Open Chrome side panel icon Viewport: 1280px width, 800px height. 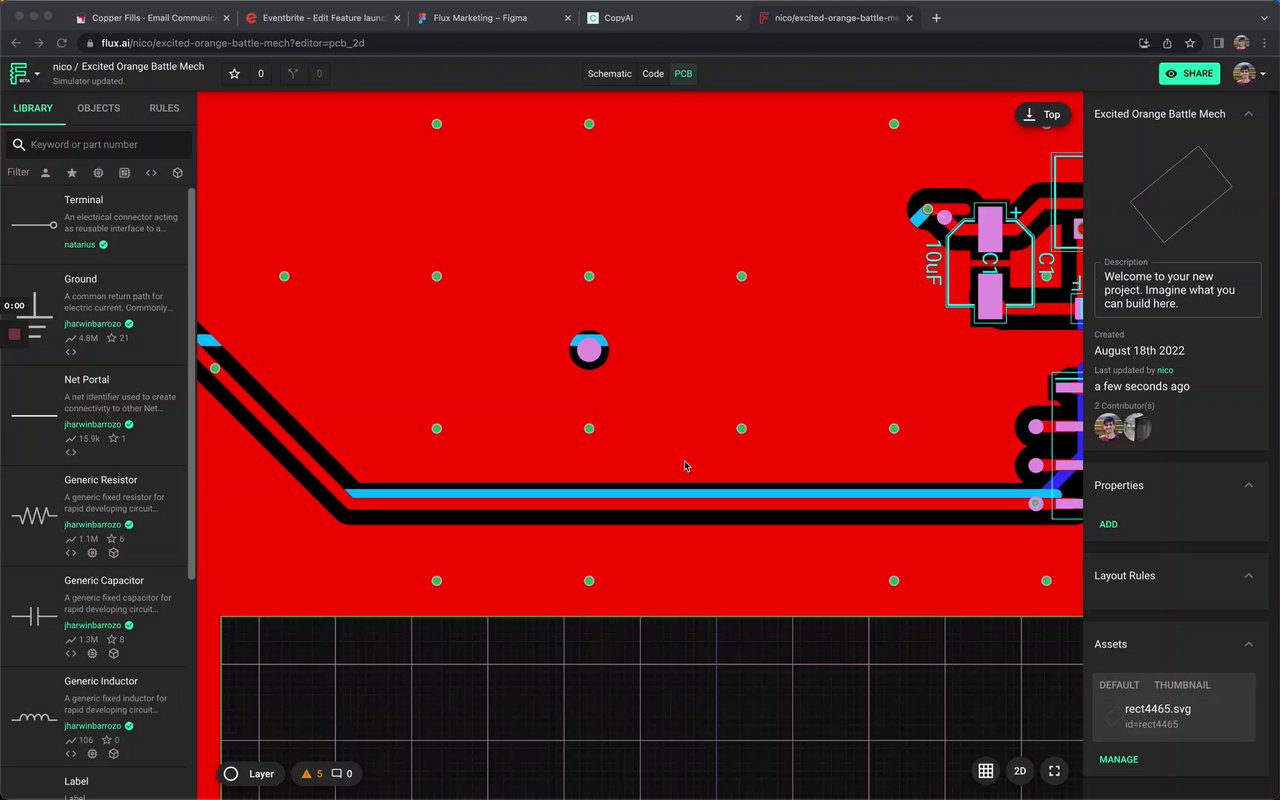(1218, 43)
